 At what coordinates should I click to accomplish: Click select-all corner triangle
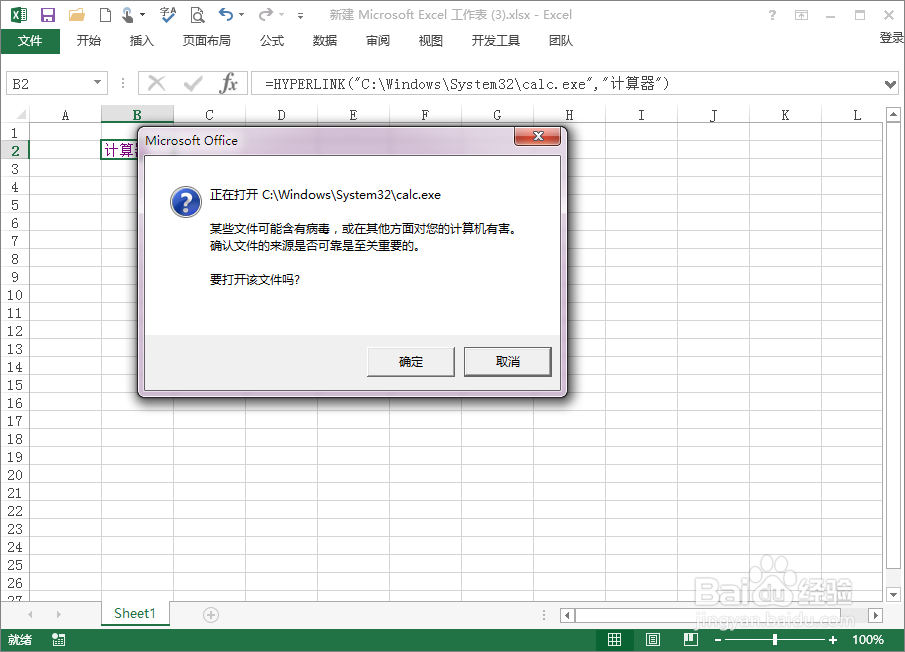(21, 114)
